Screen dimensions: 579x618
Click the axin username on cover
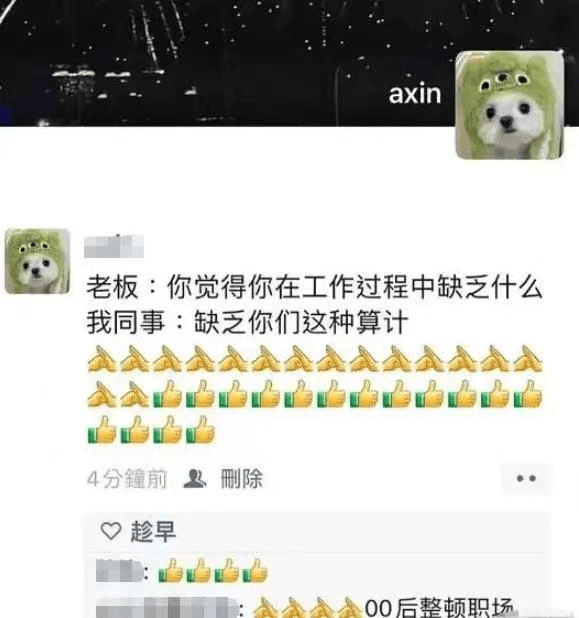[415, 94]
